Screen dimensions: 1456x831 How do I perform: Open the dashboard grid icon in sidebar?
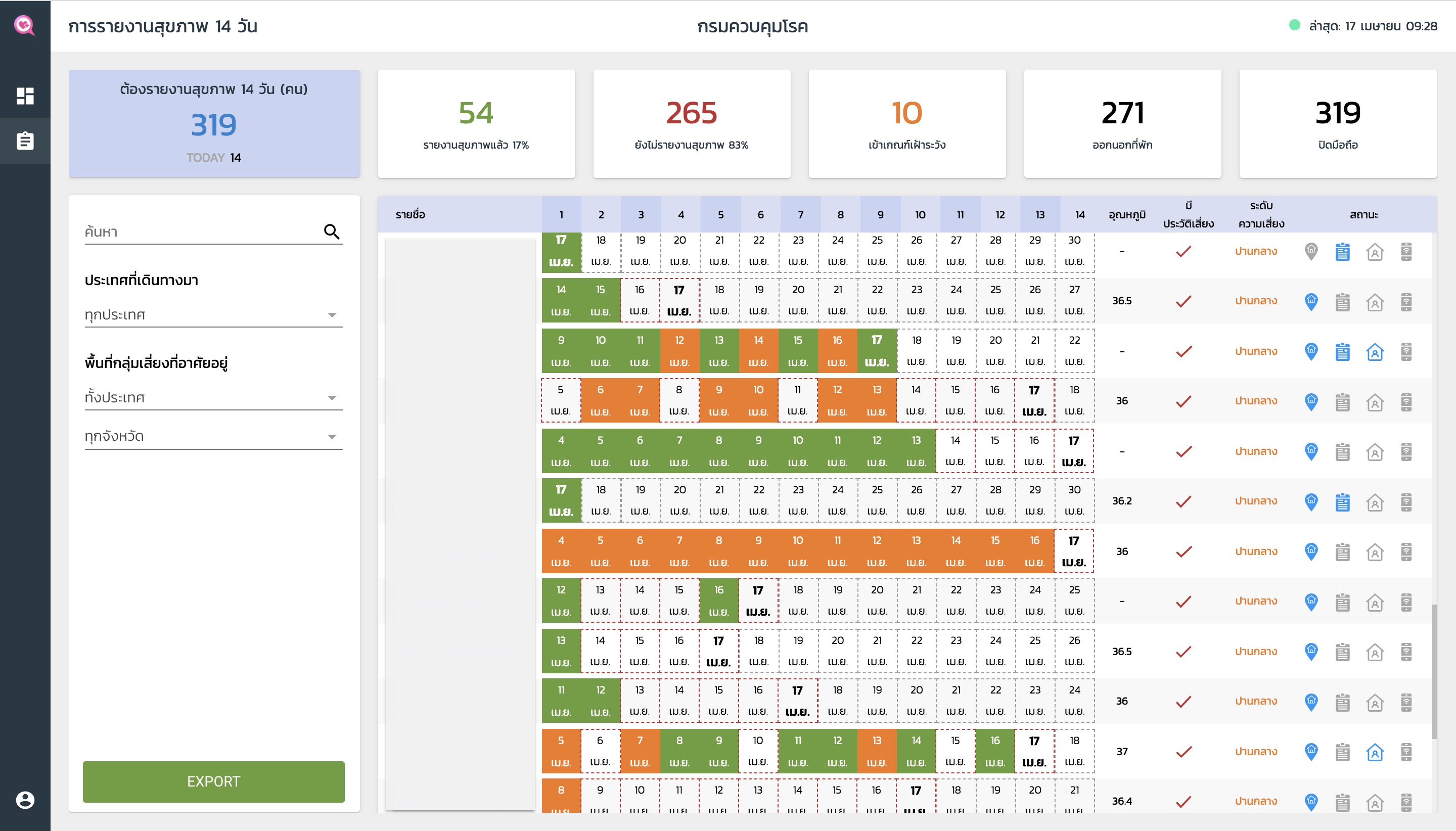coord(25,96)
